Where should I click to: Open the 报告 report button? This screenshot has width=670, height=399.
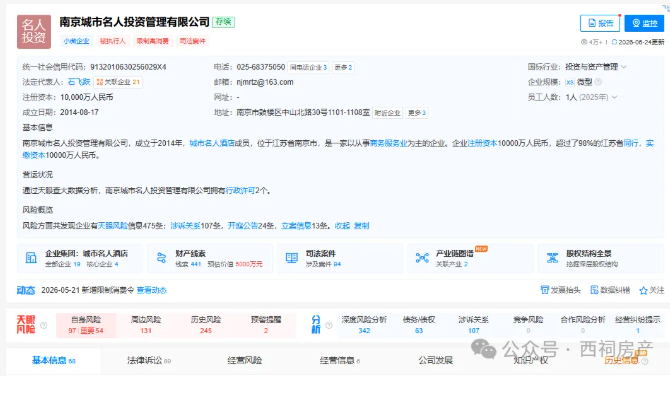click(600, 23)
